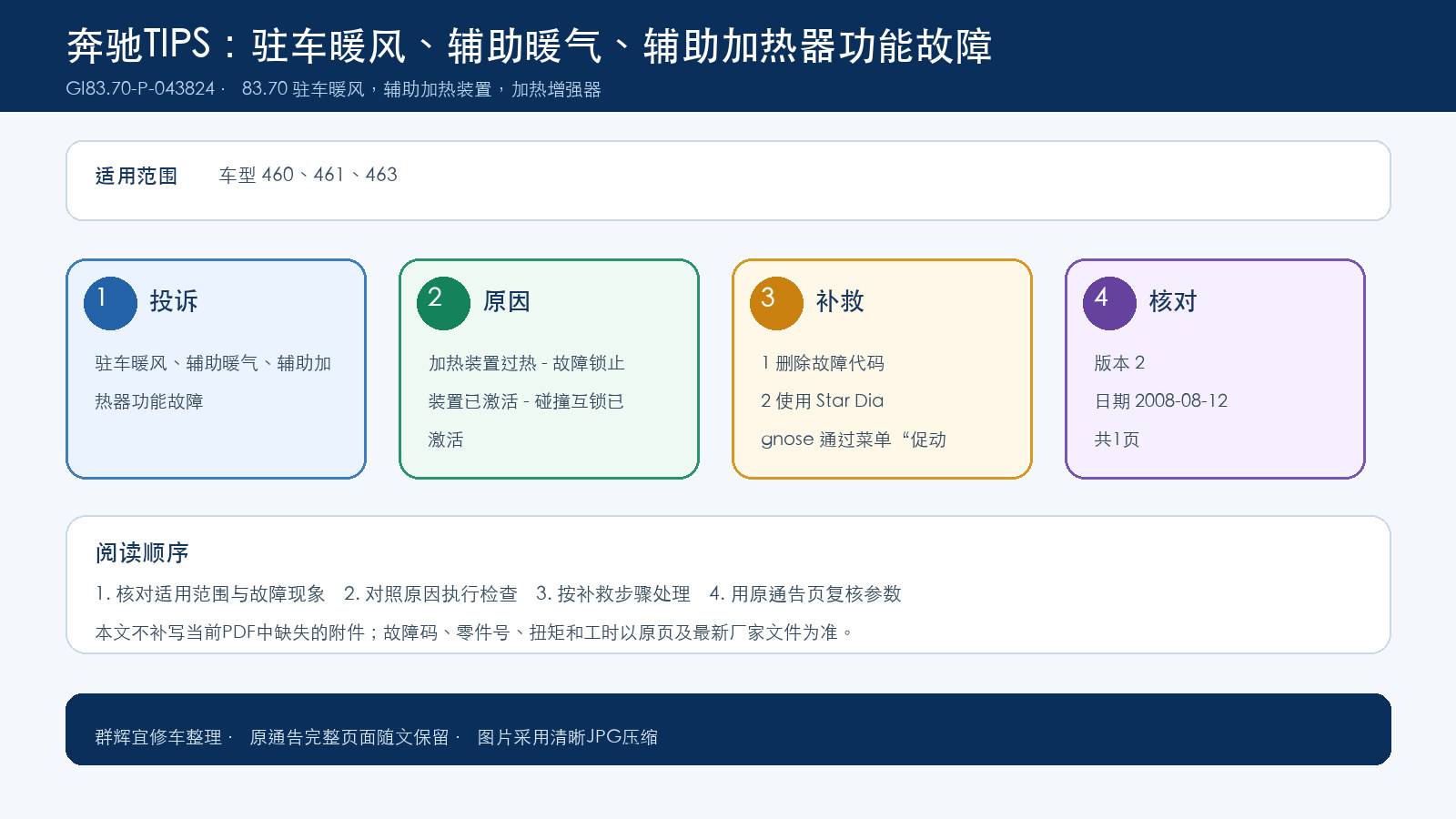Click the date 日期 2008-08-12
1456x819 pixels.
pos(1161,401)
